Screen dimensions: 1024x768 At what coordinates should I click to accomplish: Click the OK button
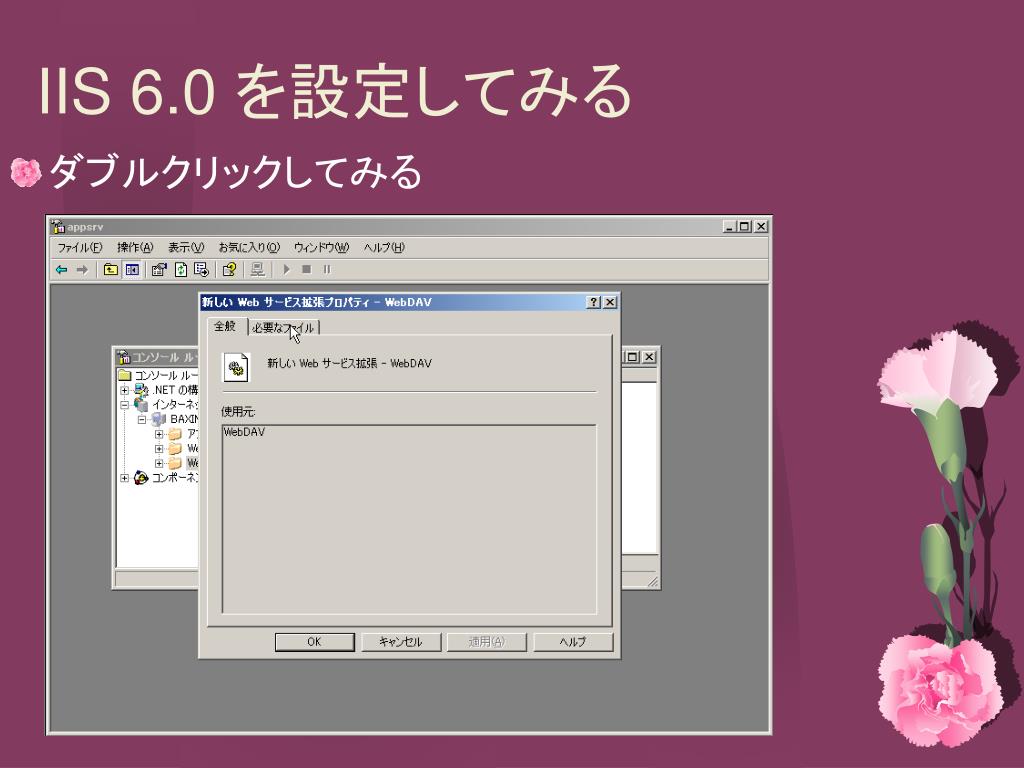[x=314, y=642]
